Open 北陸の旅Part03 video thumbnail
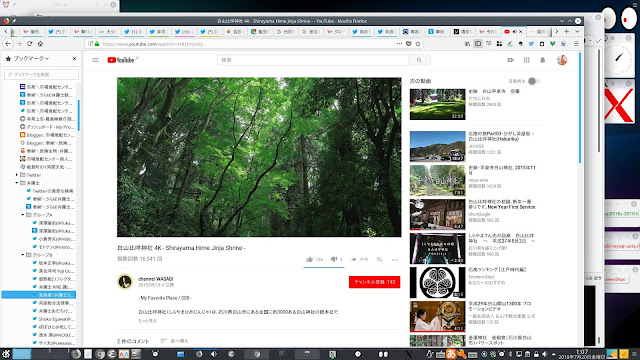Viewport: 640px width, 360px height. [438, 147]
